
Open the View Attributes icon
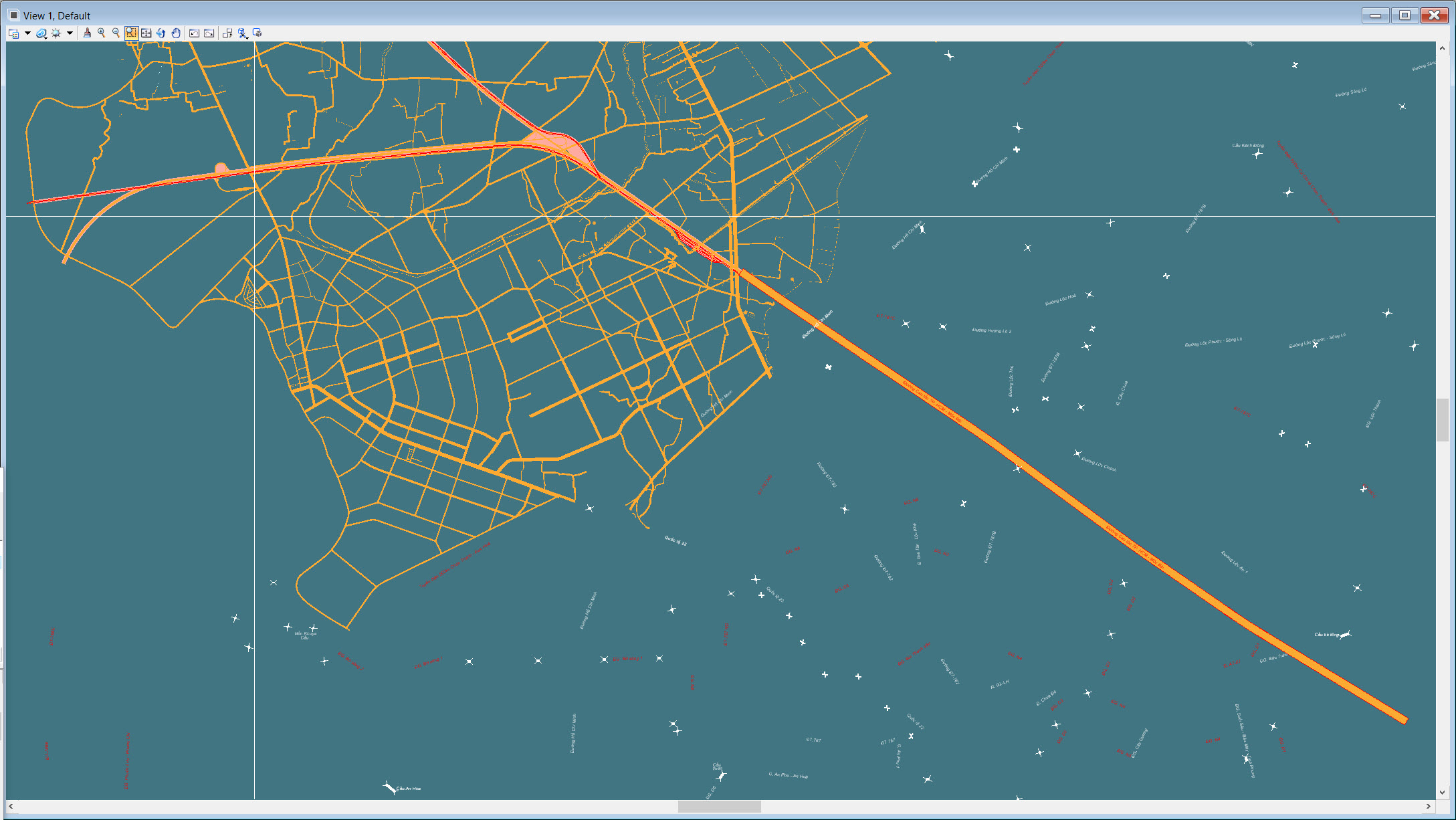(x=13, y=33)
